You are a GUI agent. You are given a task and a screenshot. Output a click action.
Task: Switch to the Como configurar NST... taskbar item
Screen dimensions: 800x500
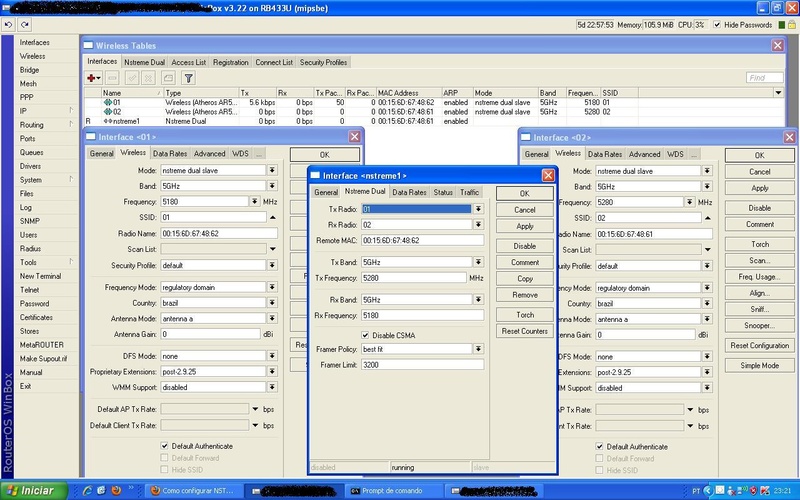(x=193, y=491)
